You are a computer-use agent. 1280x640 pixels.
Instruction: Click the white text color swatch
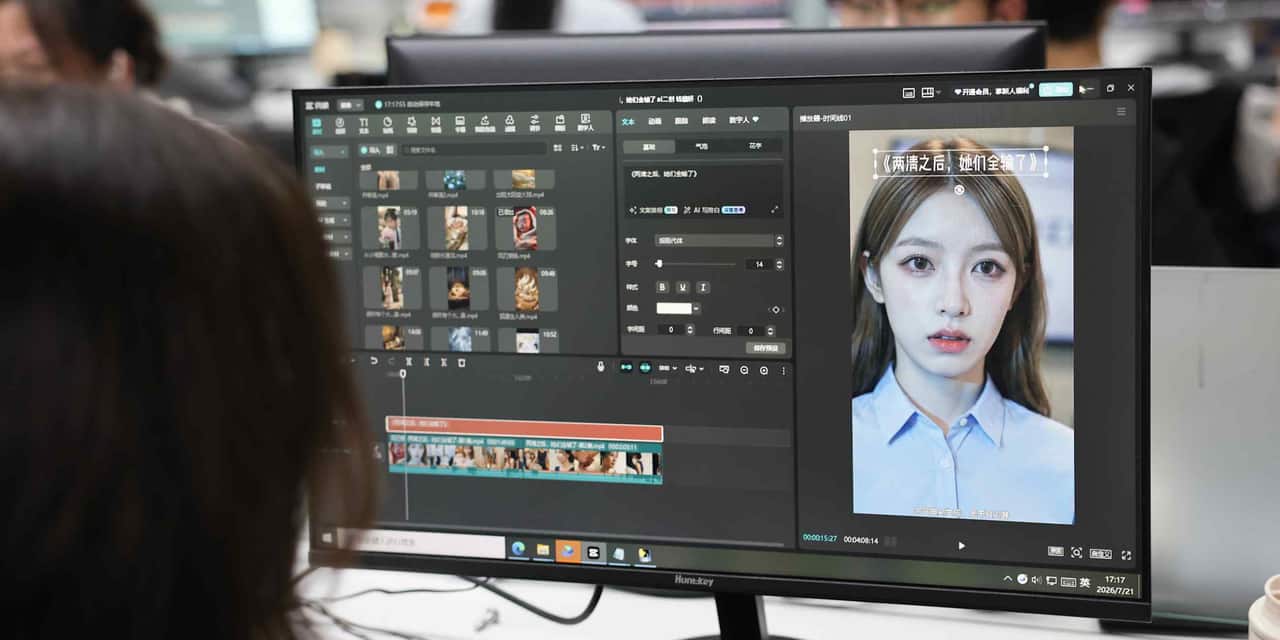[x=674, y=308]
